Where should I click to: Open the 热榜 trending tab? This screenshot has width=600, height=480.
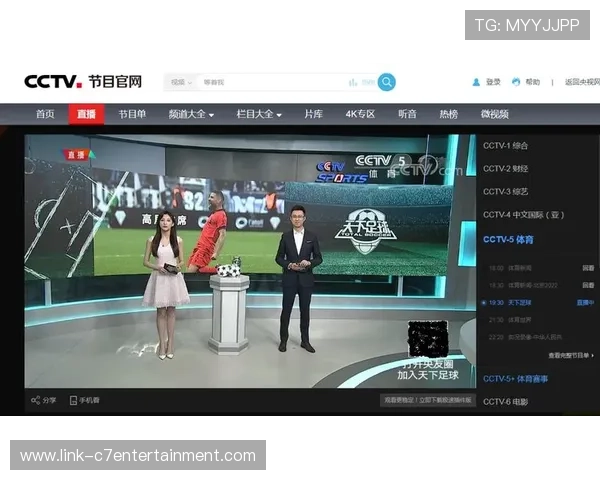coord(448,114)
